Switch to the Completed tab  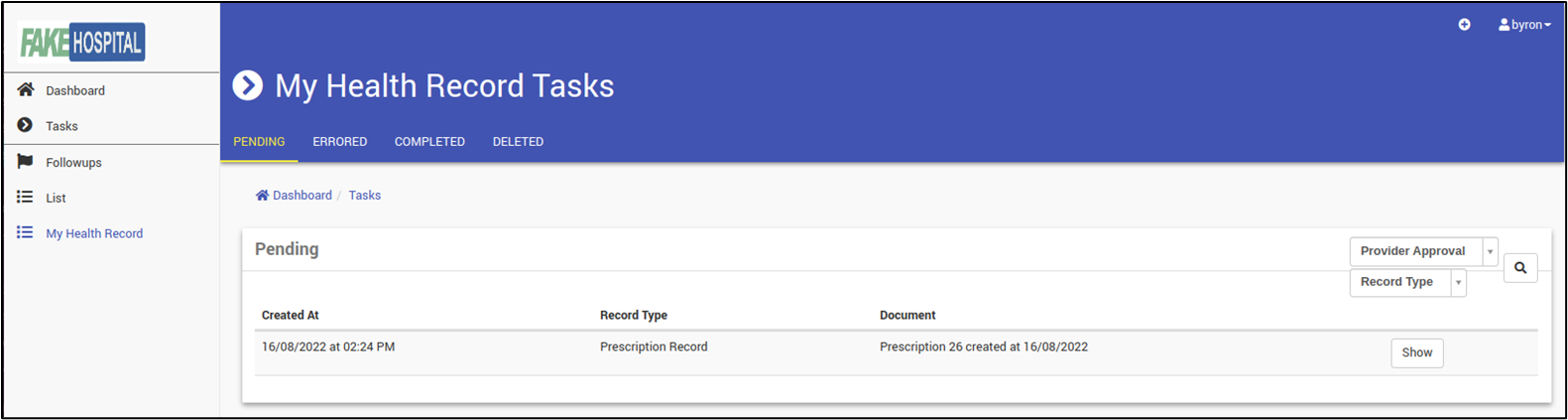click(x=429, y=142)
